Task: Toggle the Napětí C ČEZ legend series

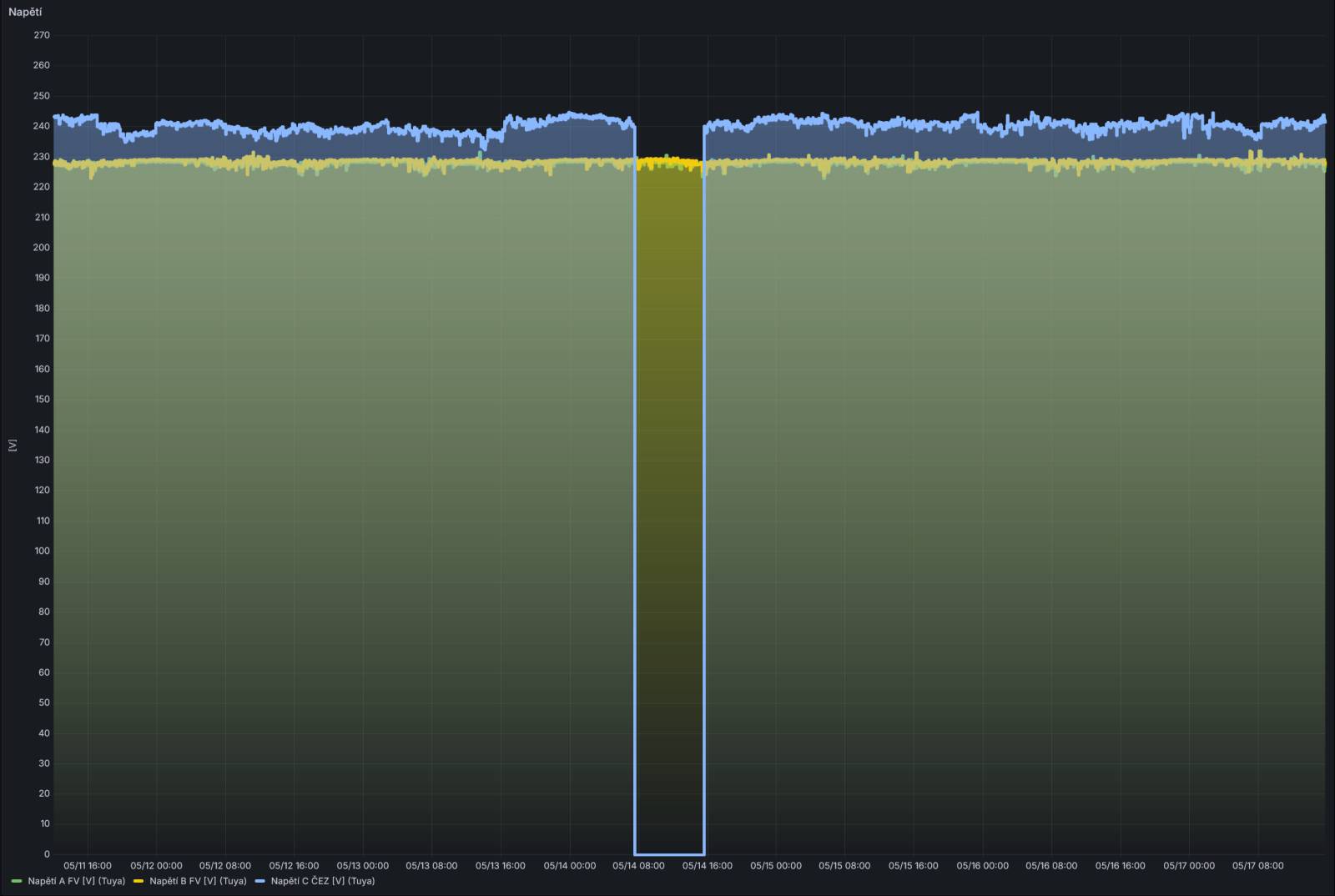Action: tap(322, 881)
